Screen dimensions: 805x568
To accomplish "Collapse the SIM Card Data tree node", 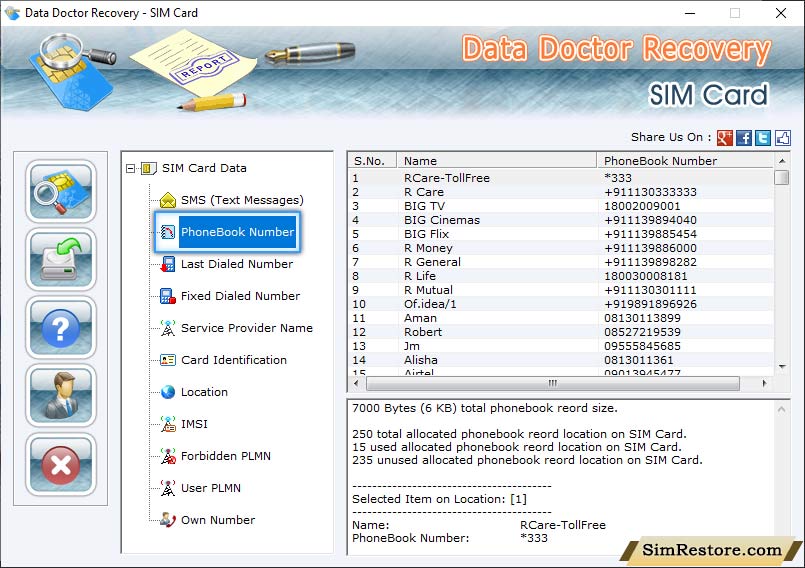I will pyautogui.click(x=130, y=168).
